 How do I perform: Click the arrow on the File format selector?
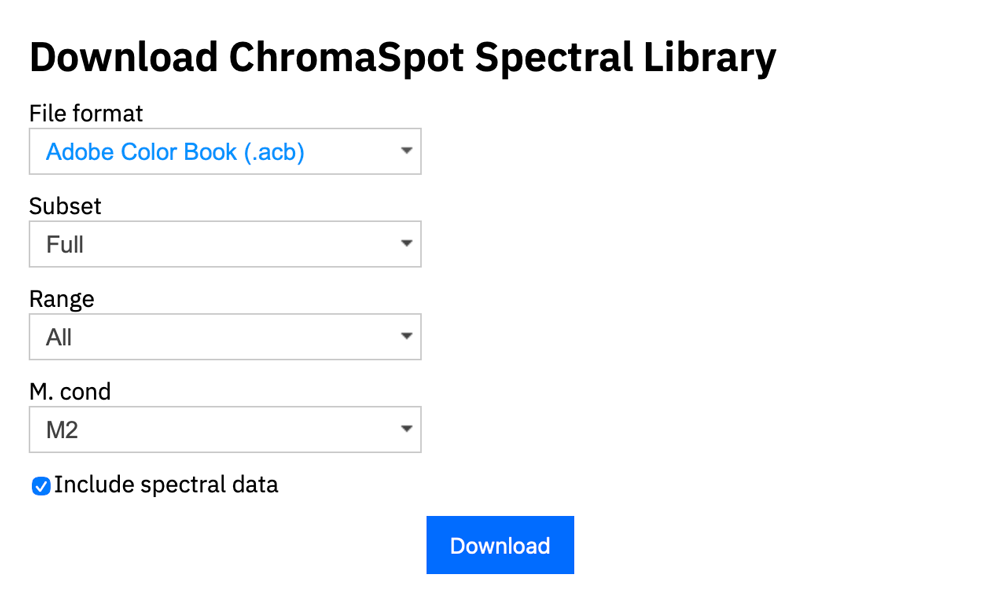click(406, 151)
